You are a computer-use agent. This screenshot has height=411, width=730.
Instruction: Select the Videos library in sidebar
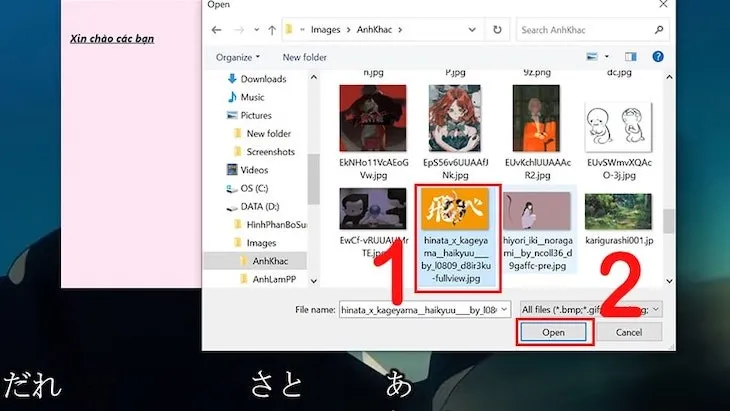254,170
